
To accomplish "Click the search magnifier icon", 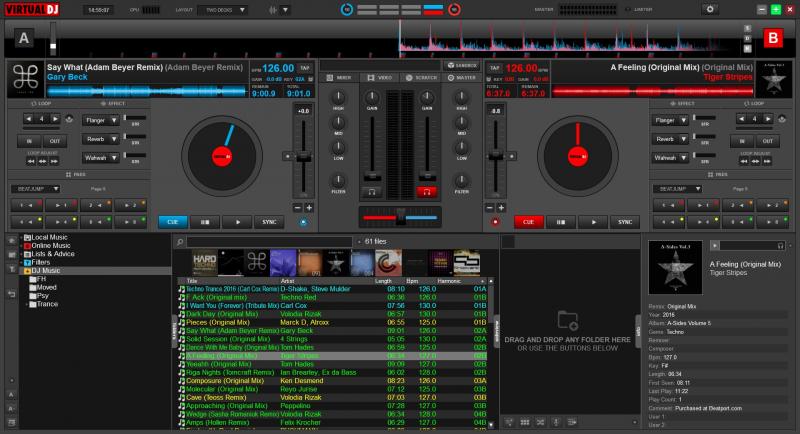I will pos(180,242).
